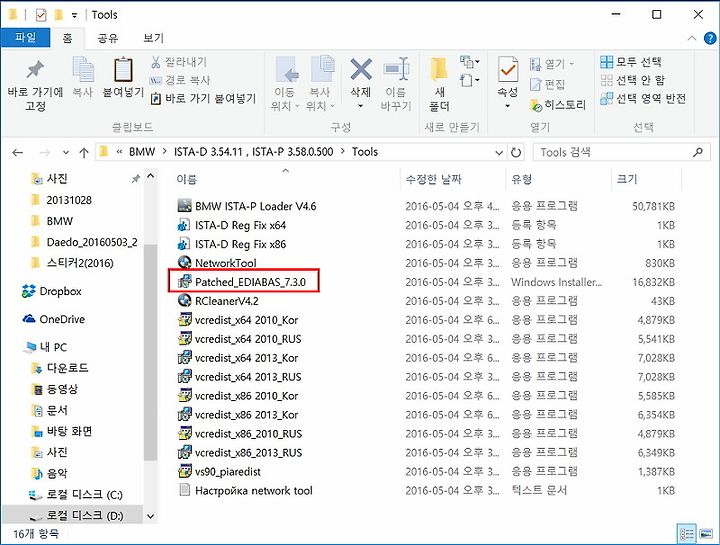Switch to the large icons view button
Viewport: 720px width, 545px height.
point(705,534)
